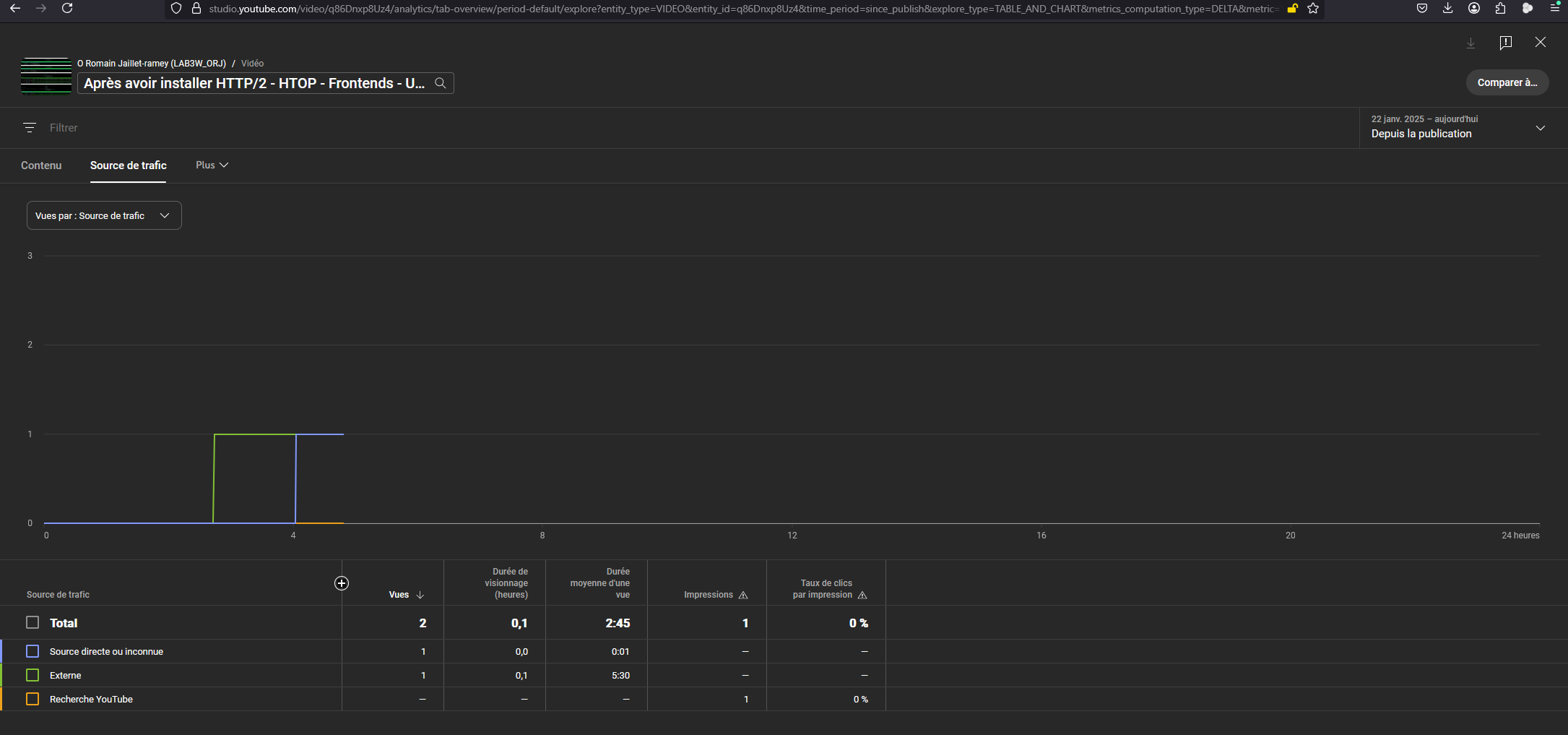The height and width of the screenshot is (735, 1568).
Task: Click the browser URL address bar
Action: click(x=744, y=9)
